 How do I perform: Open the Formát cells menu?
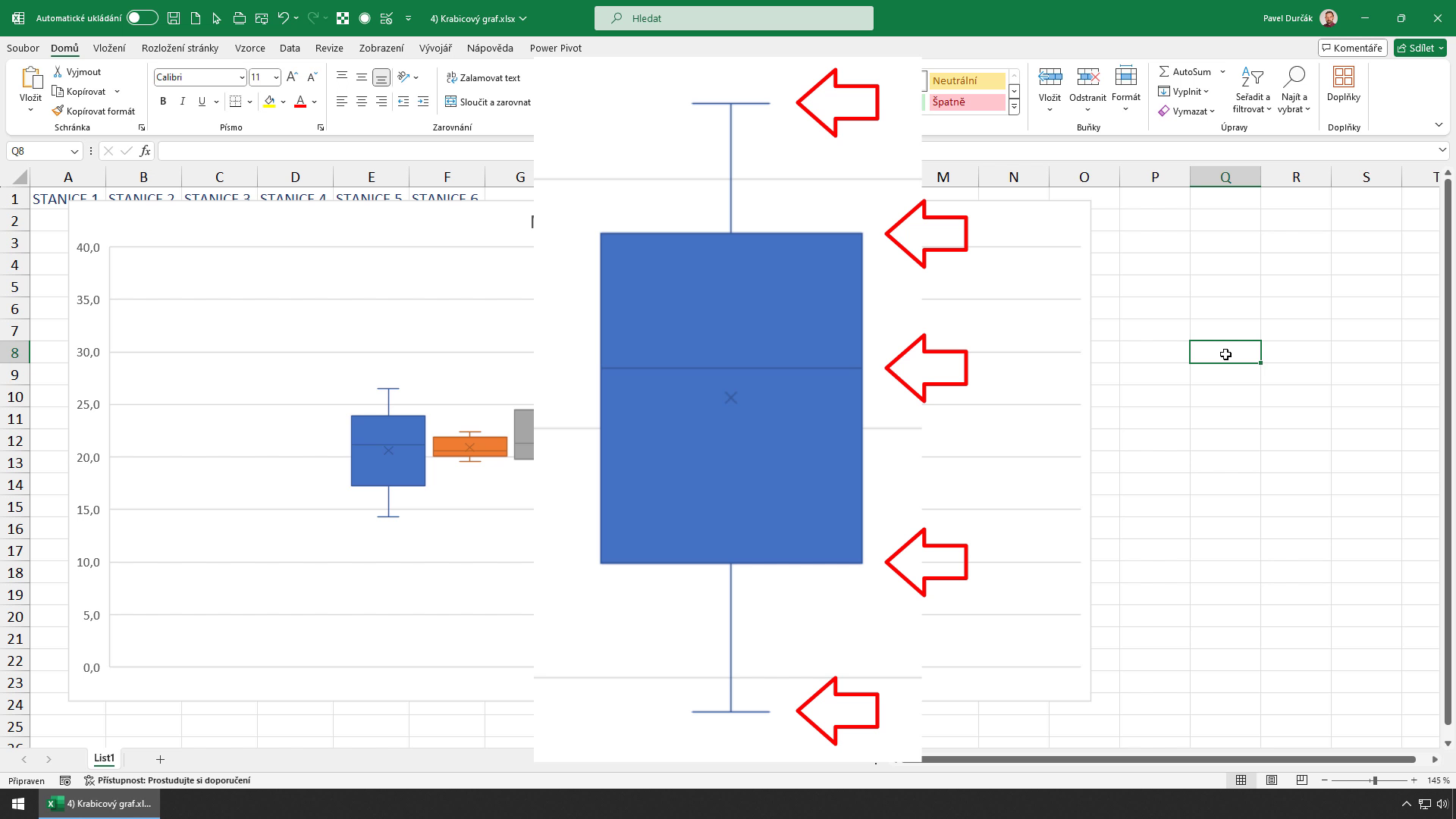coord(1126,89)
